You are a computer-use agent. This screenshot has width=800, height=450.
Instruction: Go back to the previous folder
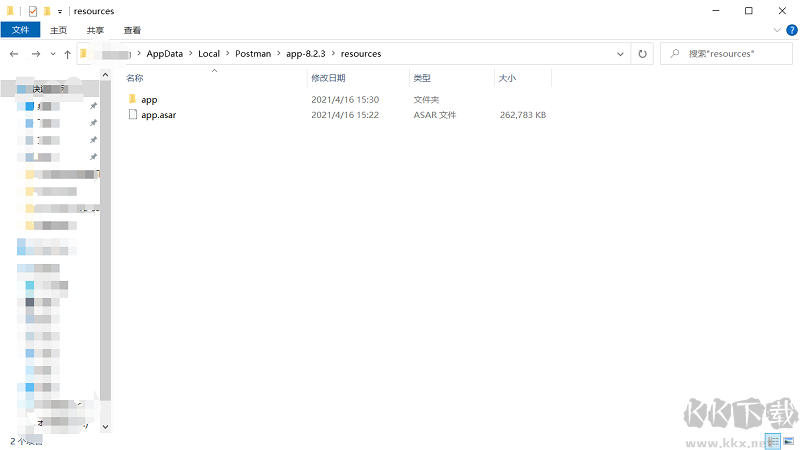(14, 54)
